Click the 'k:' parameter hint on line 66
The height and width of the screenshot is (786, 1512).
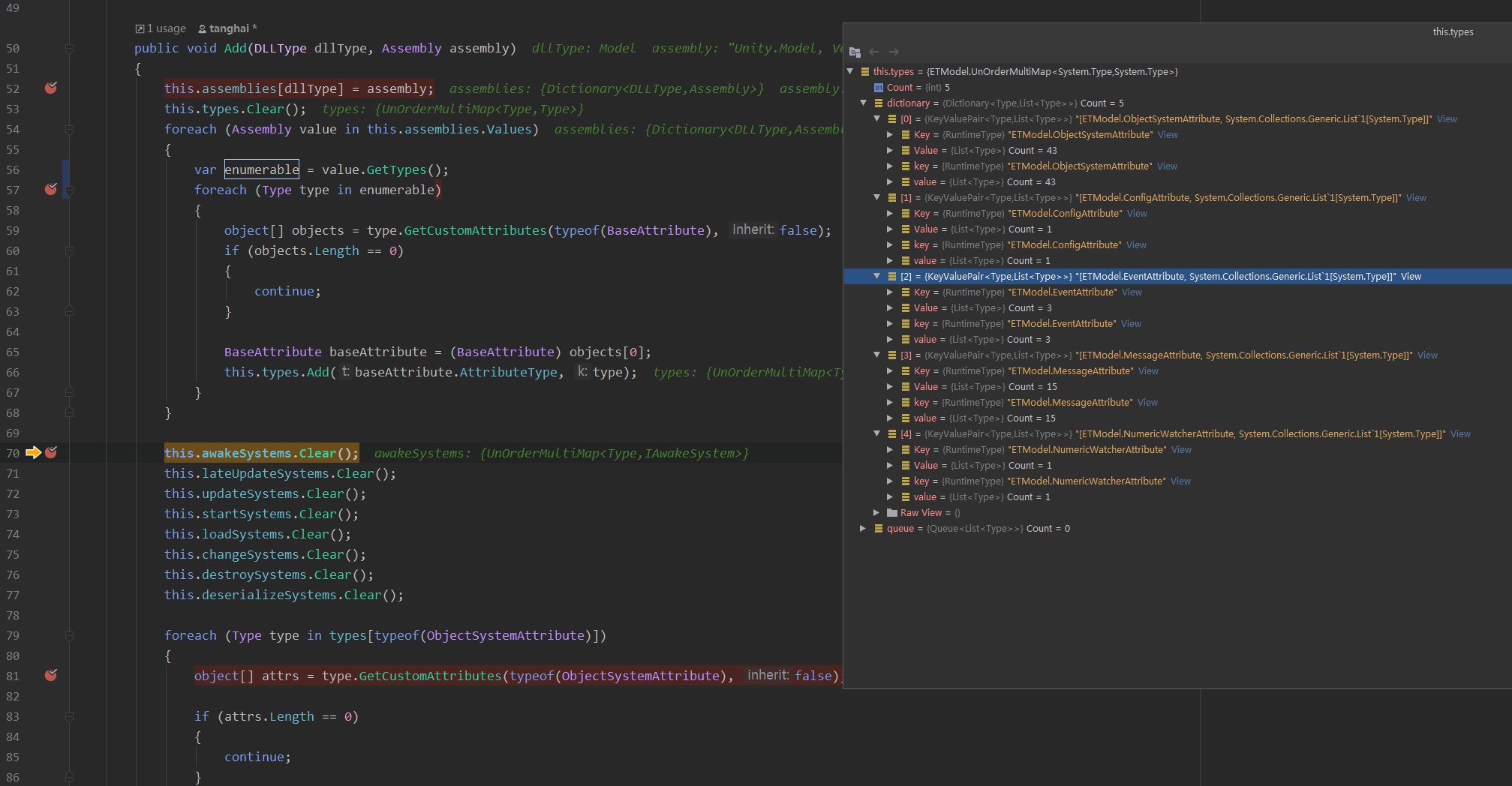pyautogui.click(x=582, y=372)
